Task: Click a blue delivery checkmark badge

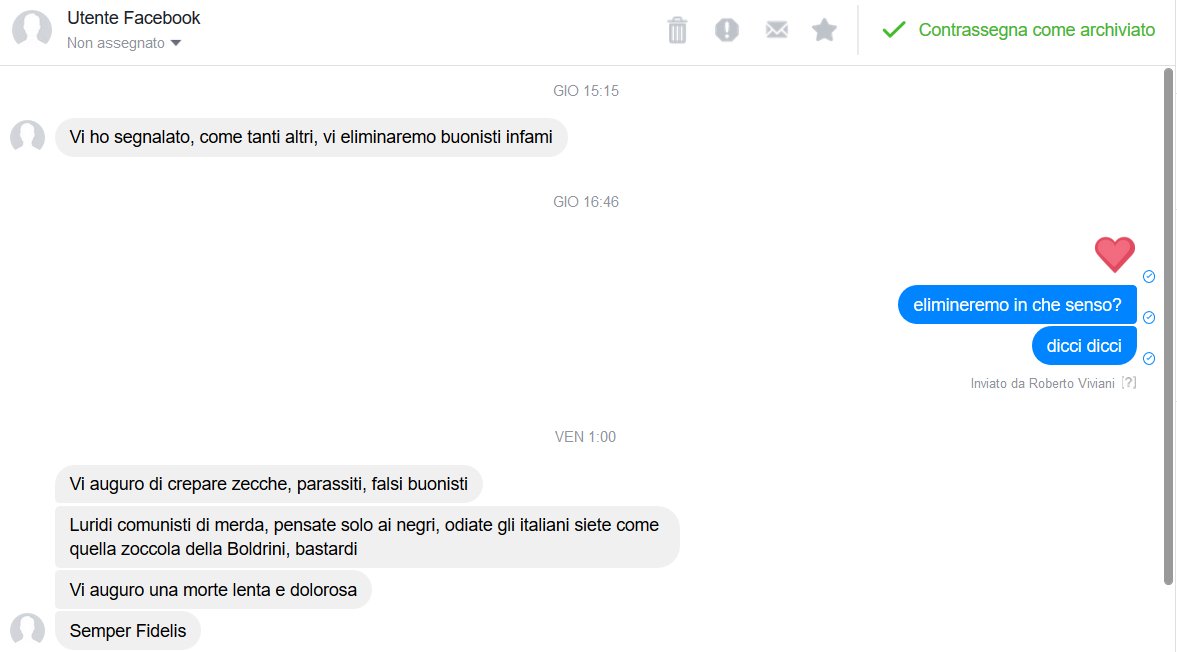Action: click(1149, 276)
